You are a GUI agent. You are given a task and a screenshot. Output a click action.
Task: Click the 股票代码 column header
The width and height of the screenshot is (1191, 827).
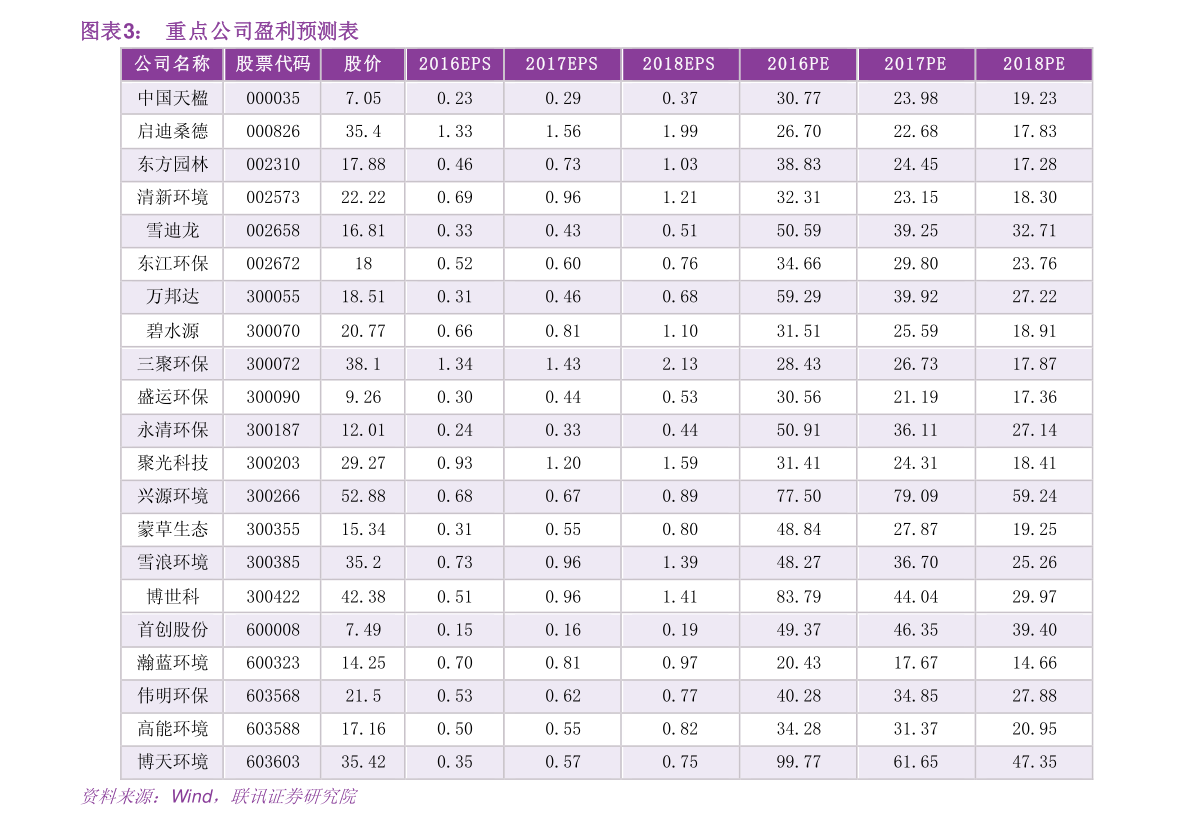tap(273, 64)
